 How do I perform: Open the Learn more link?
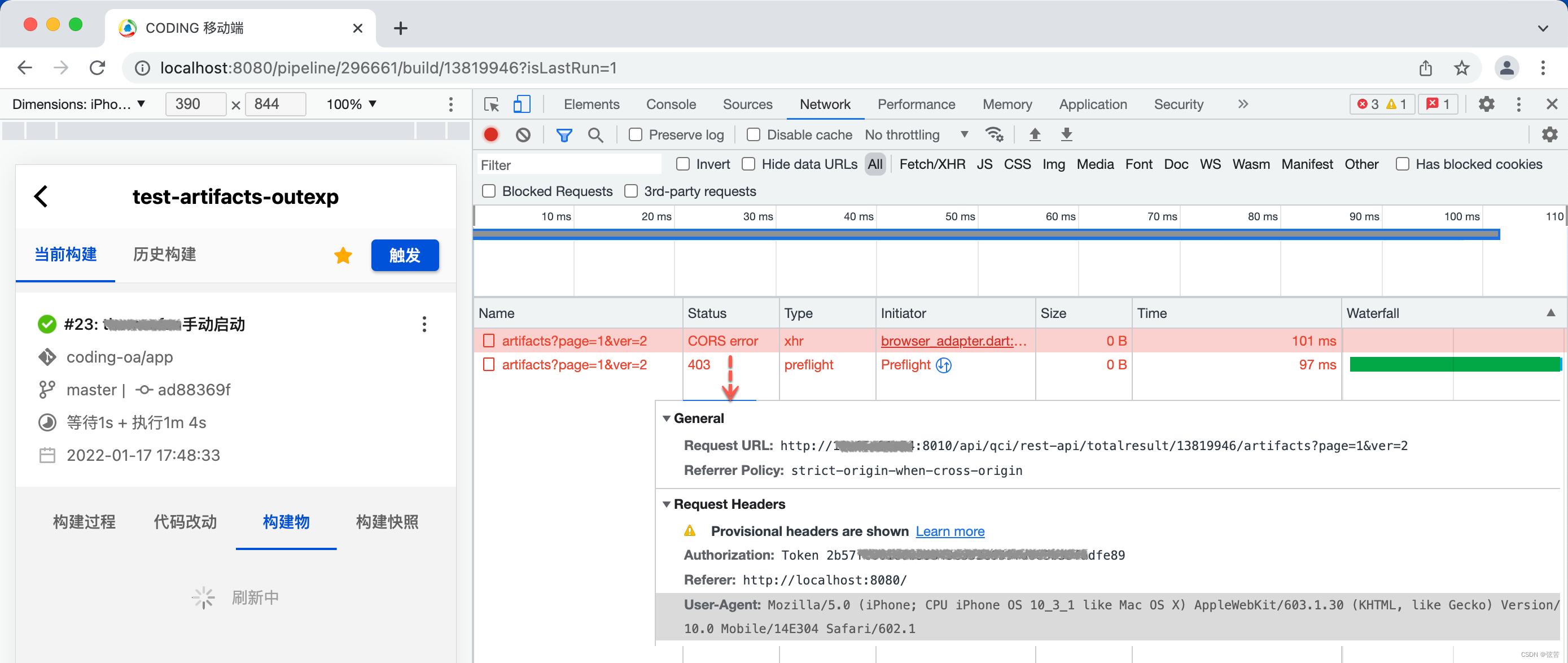click(950, 531)
